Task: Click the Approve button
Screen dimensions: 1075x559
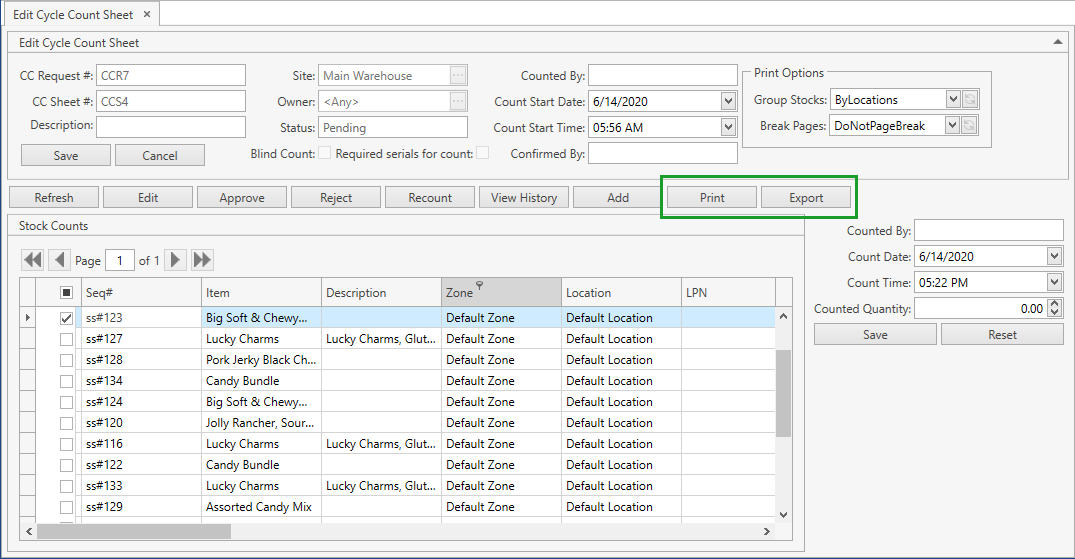Action: (x=242, y=197)
